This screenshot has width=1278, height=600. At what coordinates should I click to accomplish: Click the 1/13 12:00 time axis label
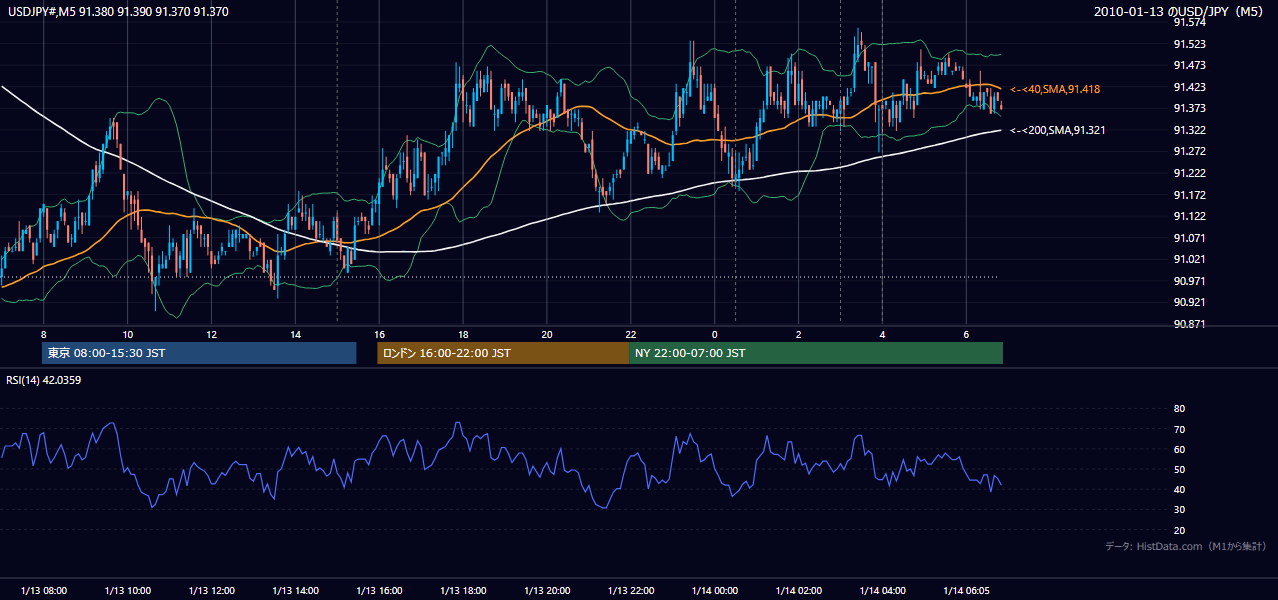(211, 590)
